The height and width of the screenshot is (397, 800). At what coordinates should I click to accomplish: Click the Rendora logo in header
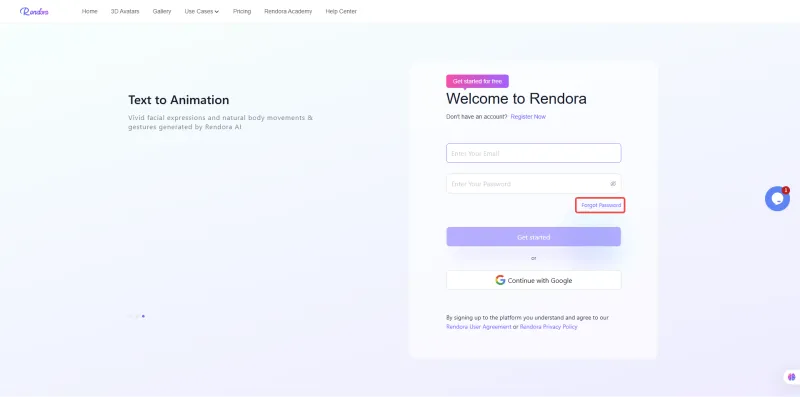(x=34, y=11)
